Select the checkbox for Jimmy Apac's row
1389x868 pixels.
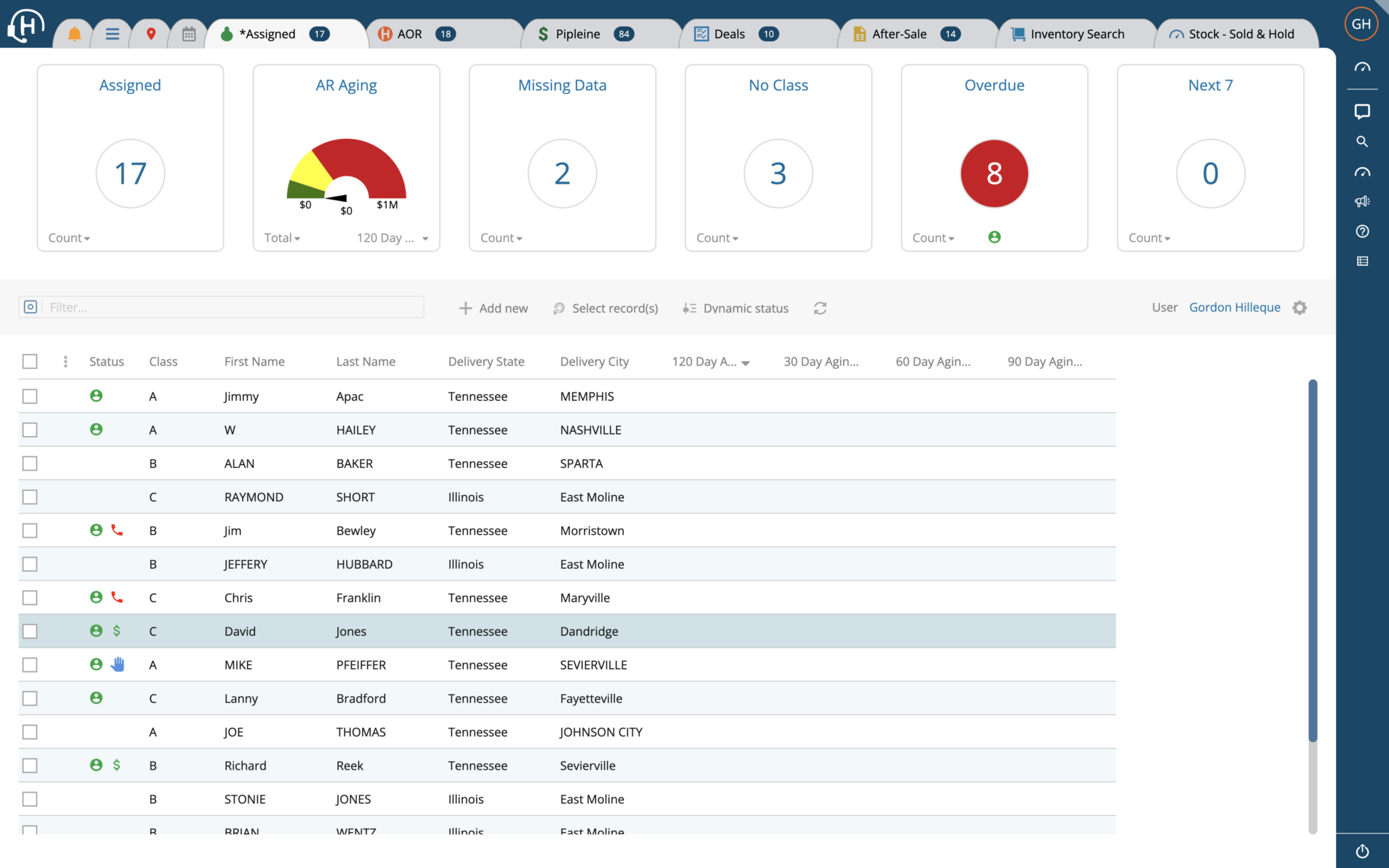(30, 396)
